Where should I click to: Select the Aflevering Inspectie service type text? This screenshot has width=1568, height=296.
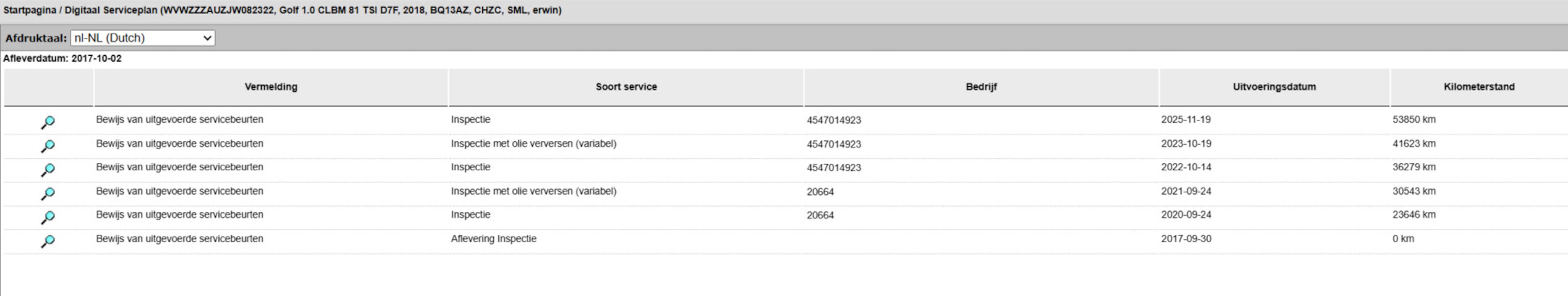click(x=493, y=239)
